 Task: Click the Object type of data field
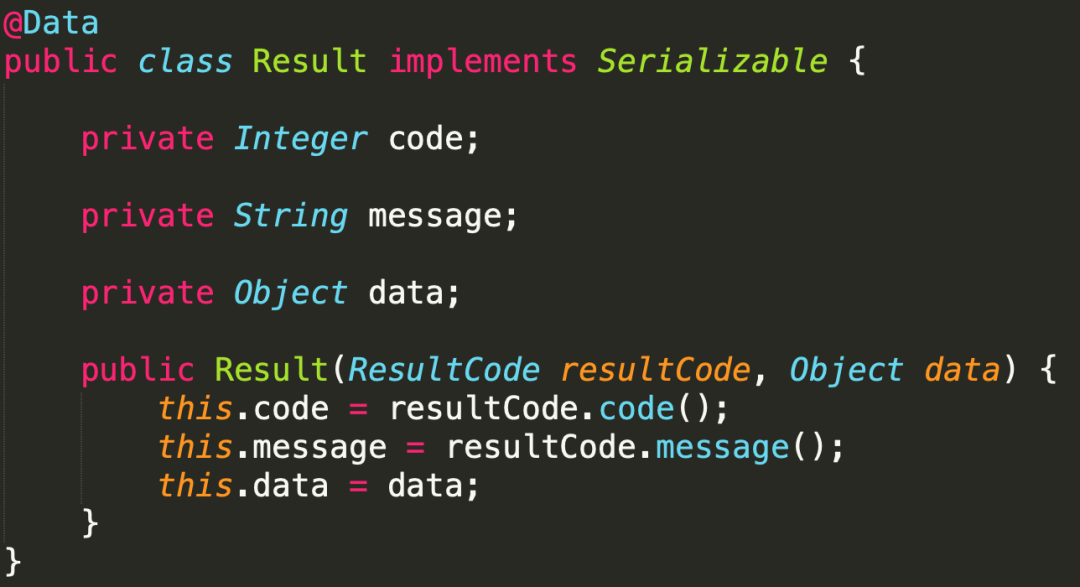[290, 294]
